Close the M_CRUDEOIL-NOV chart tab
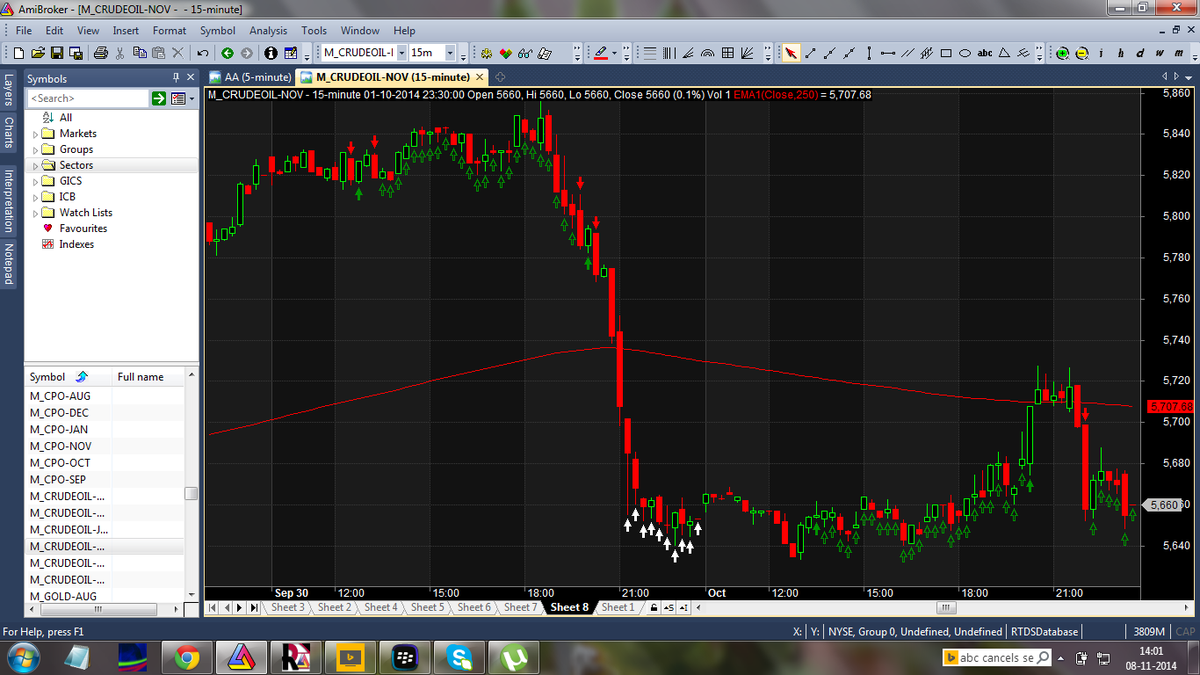The image size is (1200, 675). tap(480, 77)
